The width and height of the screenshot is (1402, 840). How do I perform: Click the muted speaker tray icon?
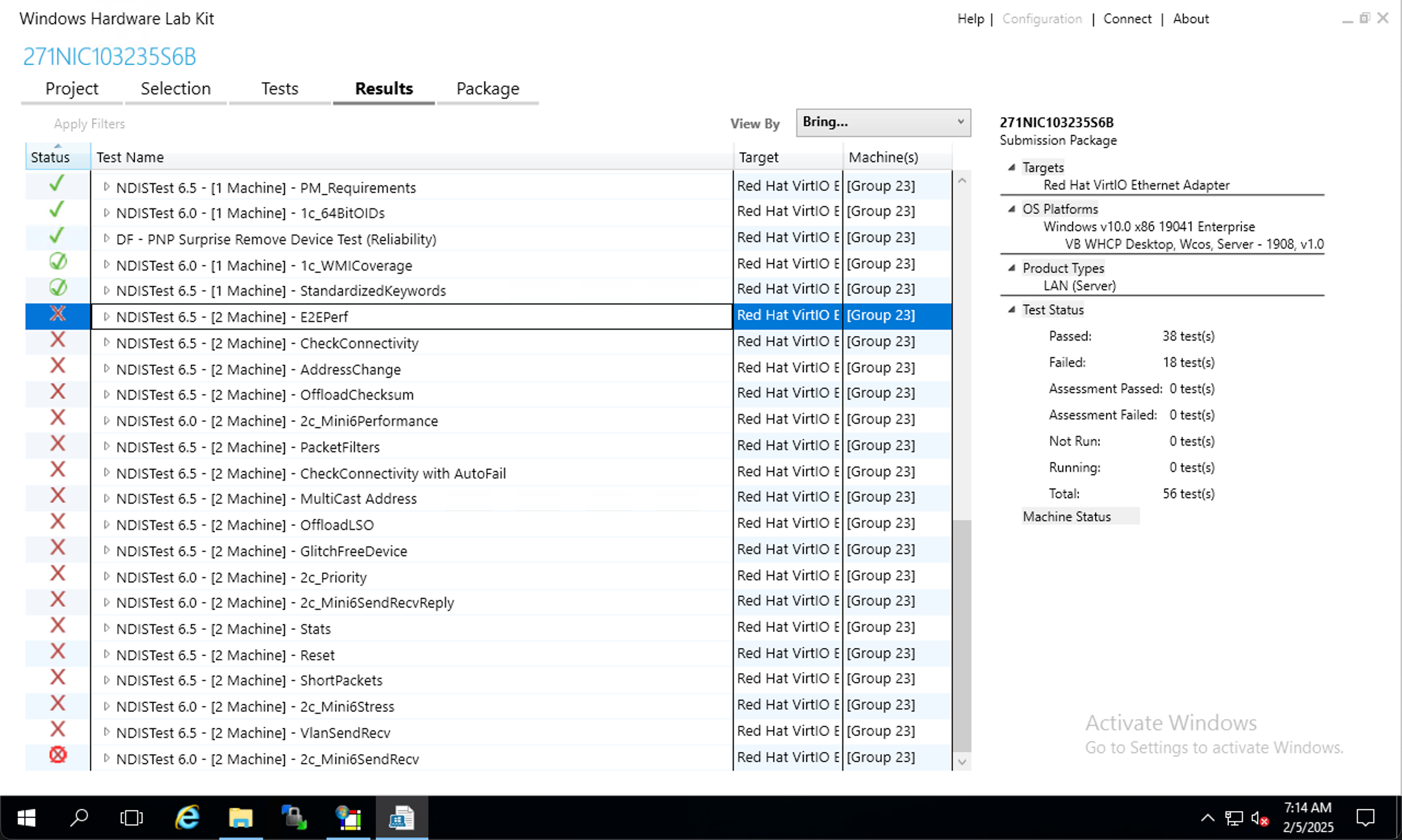coord(1260,819)
